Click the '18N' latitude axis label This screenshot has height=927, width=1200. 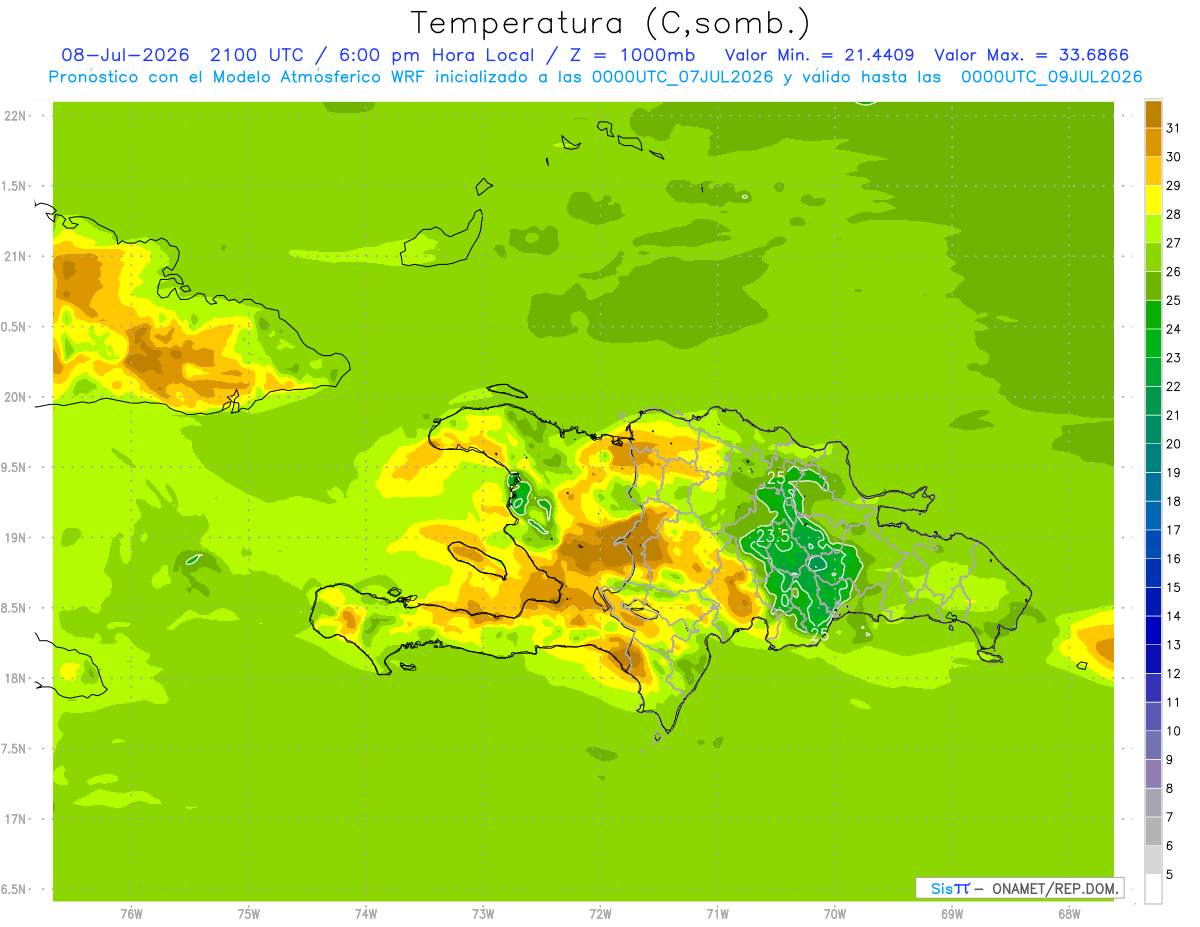click(x=15, y=678)
